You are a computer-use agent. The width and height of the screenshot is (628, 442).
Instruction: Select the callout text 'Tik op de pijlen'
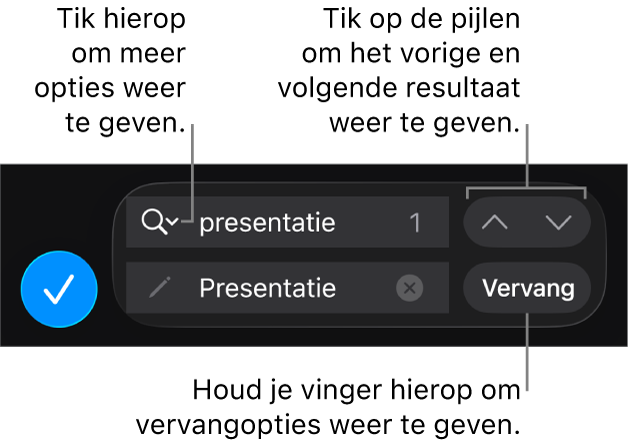(x=421, y=19)
